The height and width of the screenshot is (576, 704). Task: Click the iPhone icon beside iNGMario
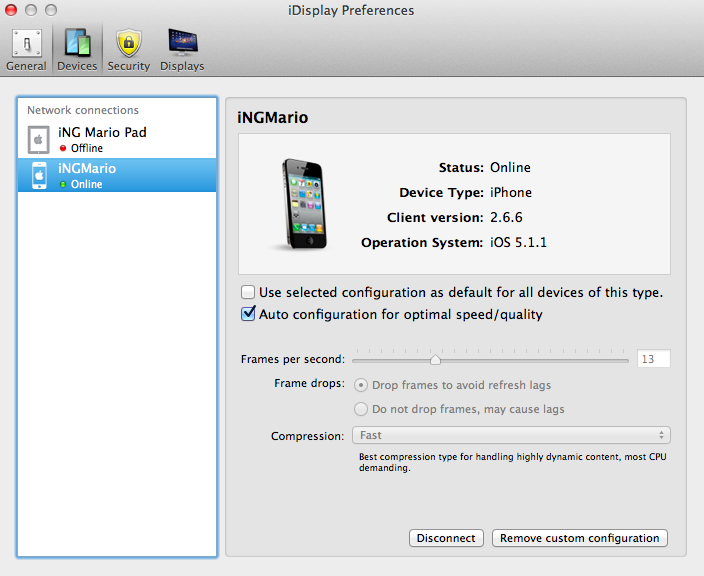(x=38, y=175)
